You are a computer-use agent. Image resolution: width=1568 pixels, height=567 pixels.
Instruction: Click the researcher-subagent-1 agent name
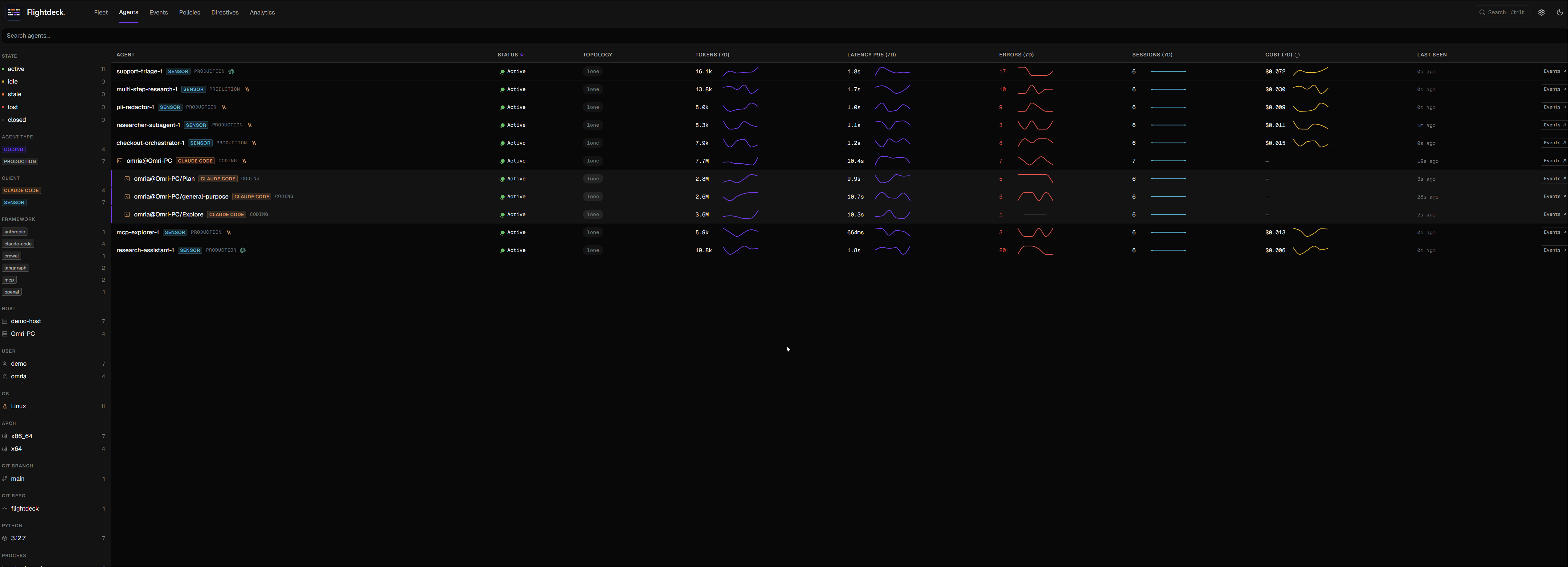tap(148, 125)
